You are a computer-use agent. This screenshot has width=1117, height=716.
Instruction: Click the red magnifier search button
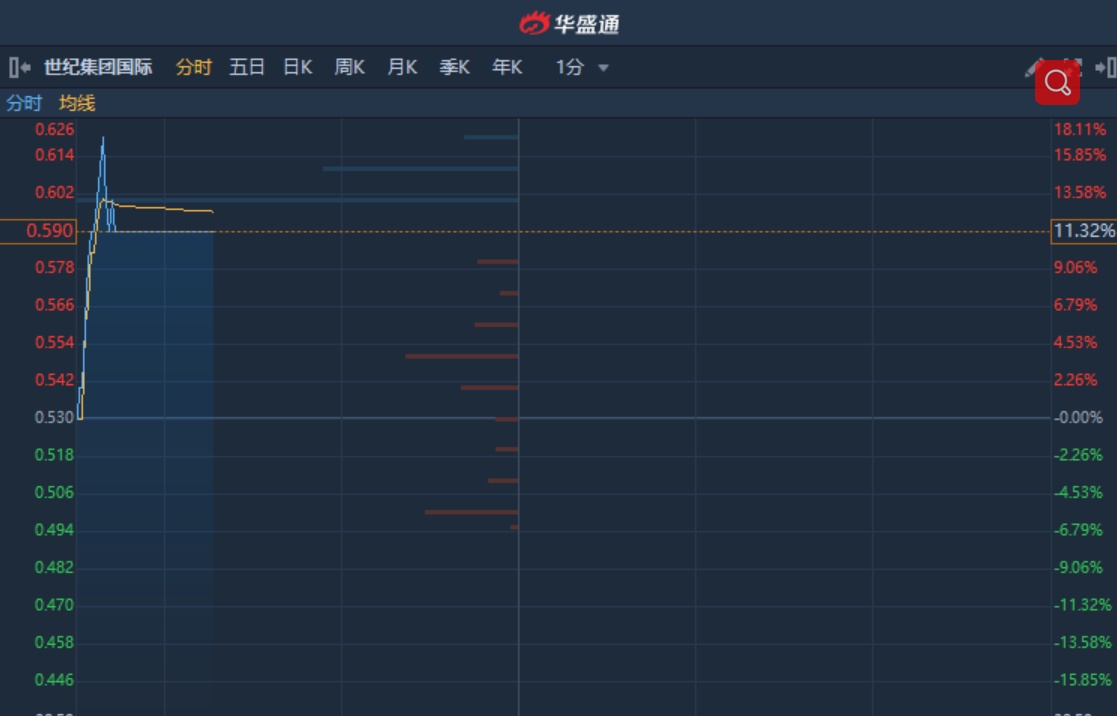tap(1057, 82)
